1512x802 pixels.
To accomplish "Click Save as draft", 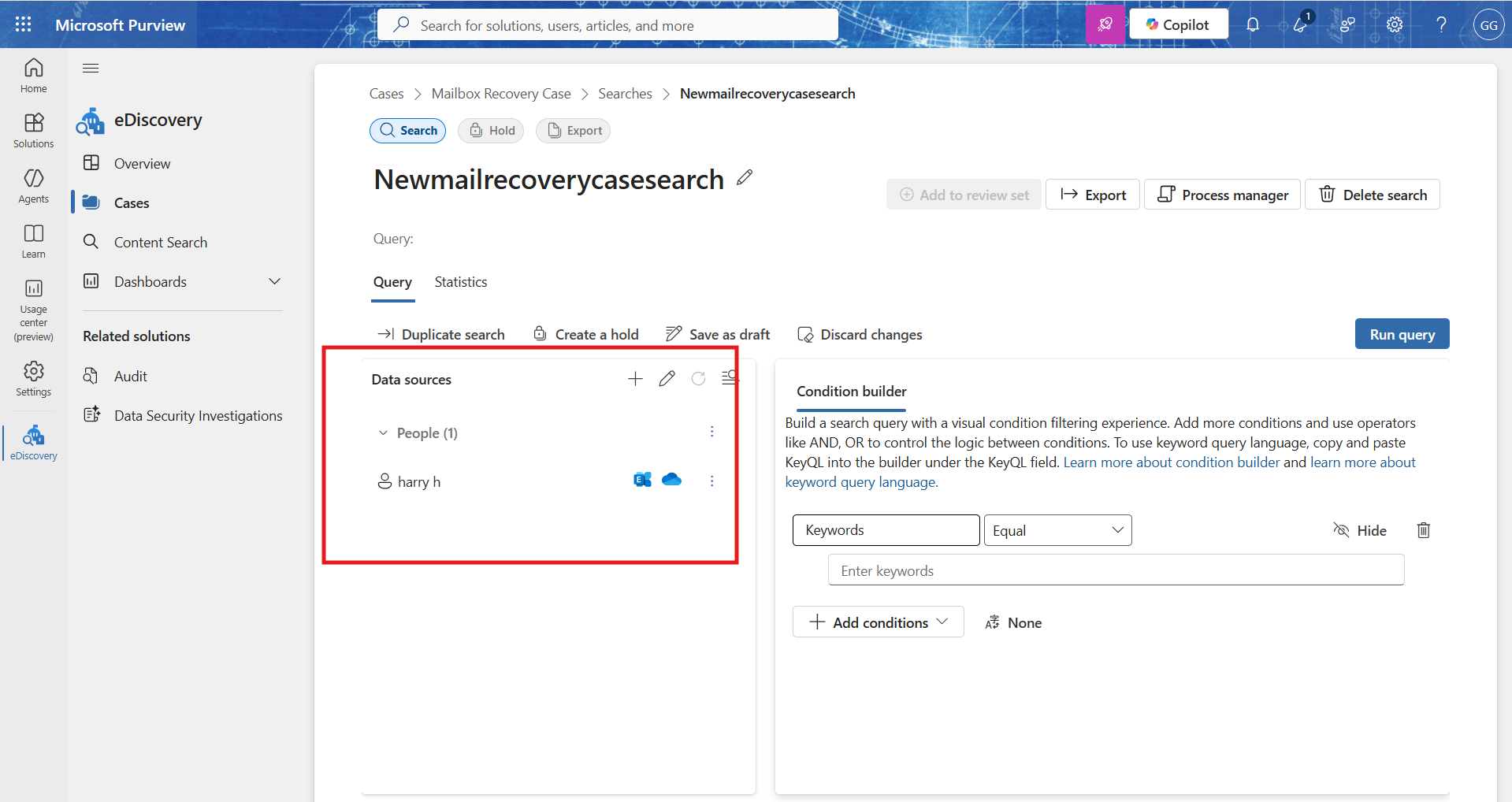I will pyautogui.click(x=718, y=334).
